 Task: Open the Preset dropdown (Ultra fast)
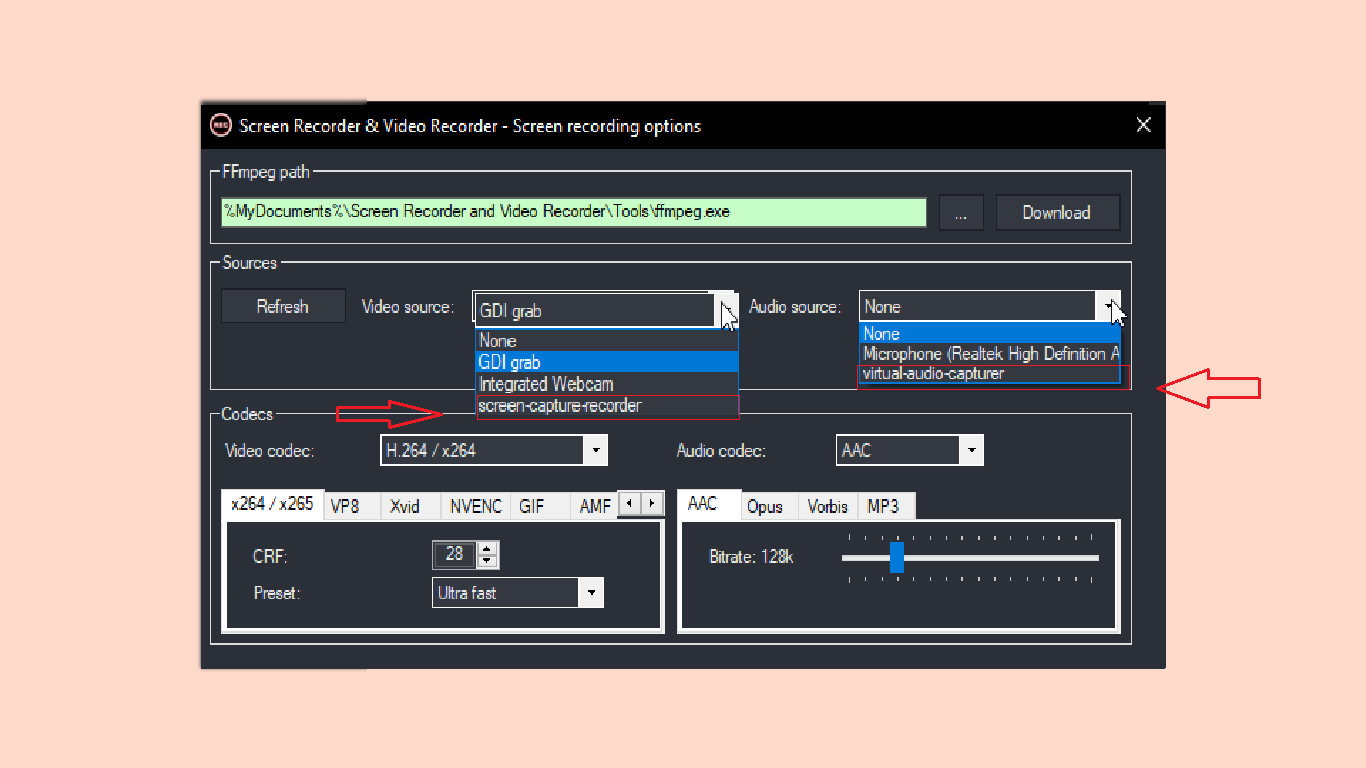click(592, 593)
